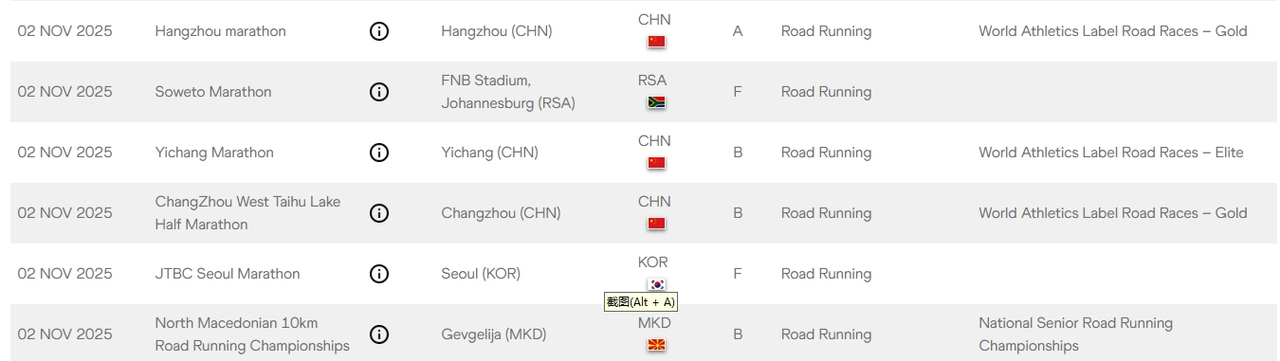Click China flag in Yichang Marathon row
Screen dimensions: 1280x361
[656, 163]
